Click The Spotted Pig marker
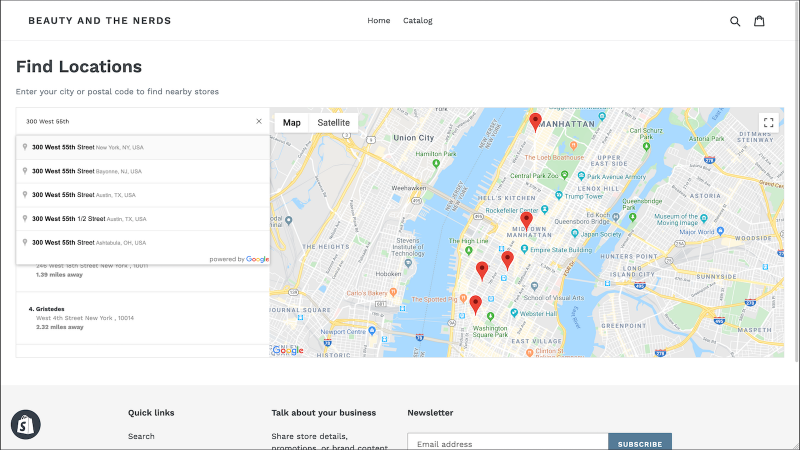The image size is (800, 450). [x=463, y=298]
